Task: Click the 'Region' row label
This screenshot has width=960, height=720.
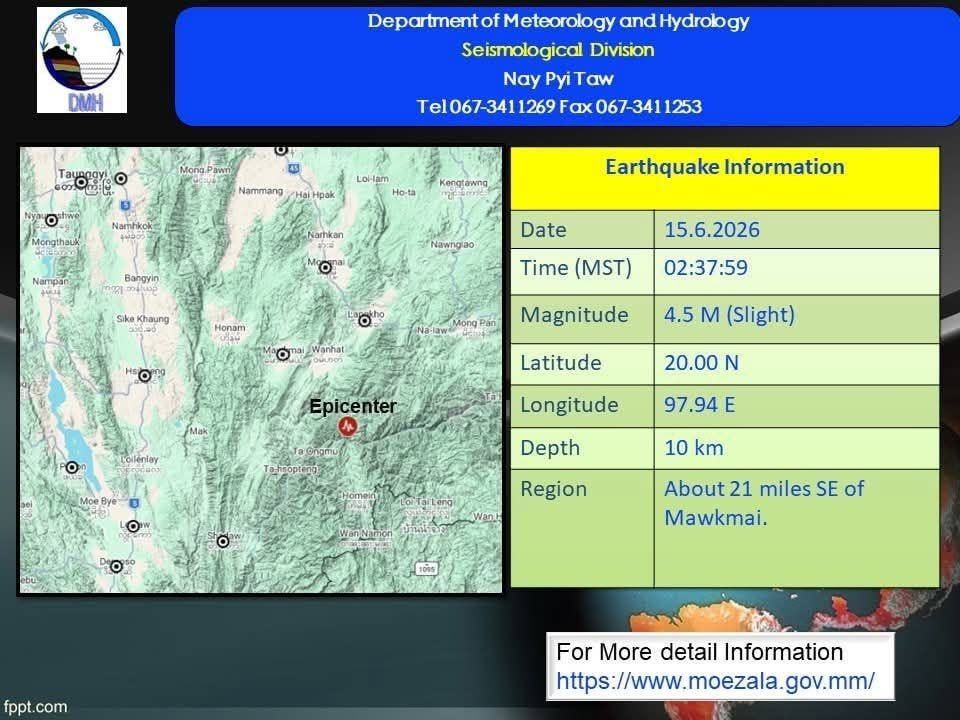Action: 553,489
